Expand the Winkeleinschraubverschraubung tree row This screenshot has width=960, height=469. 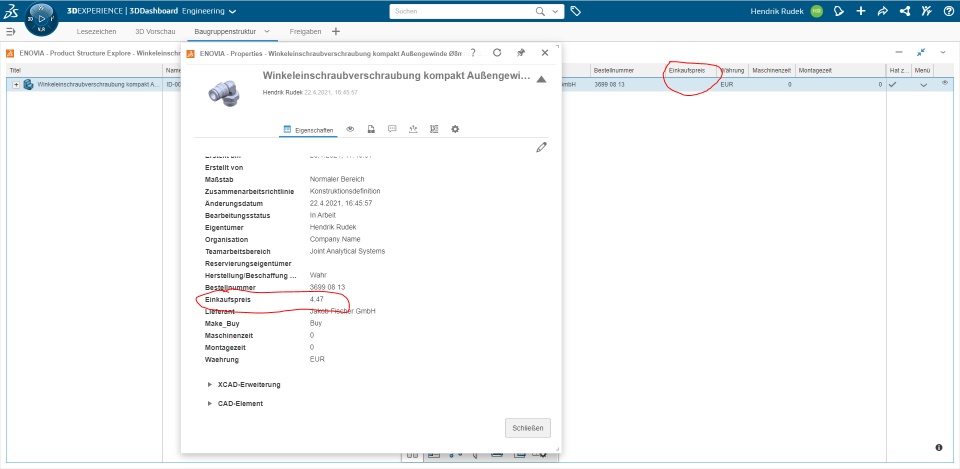click(17, 85)
